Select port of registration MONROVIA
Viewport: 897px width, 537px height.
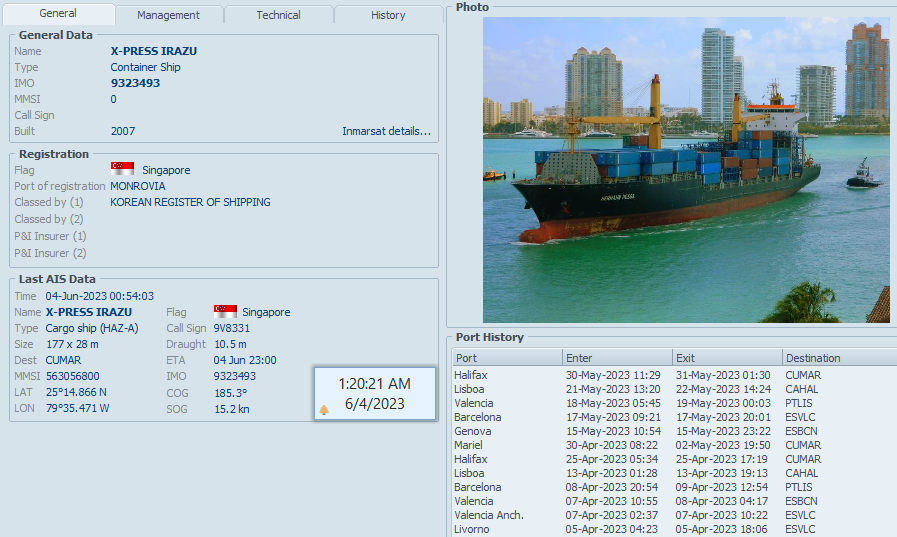138,186
